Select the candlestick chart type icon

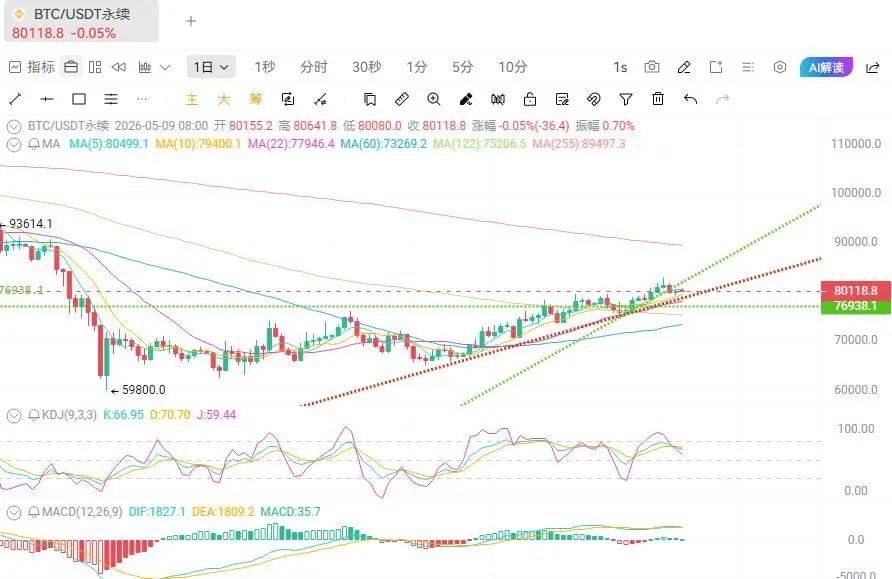(x=145, y=67)
